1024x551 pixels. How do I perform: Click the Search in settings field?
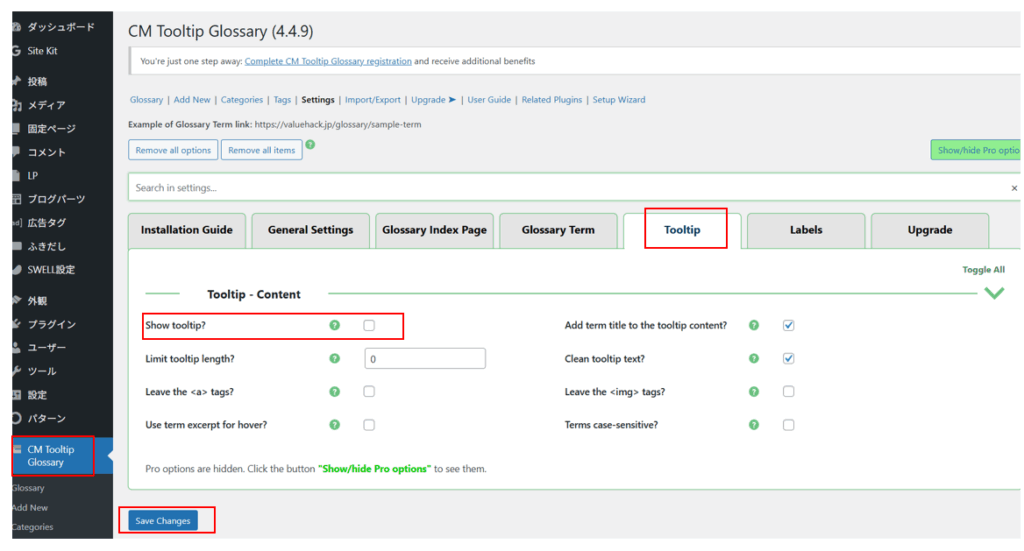(570, 187)
